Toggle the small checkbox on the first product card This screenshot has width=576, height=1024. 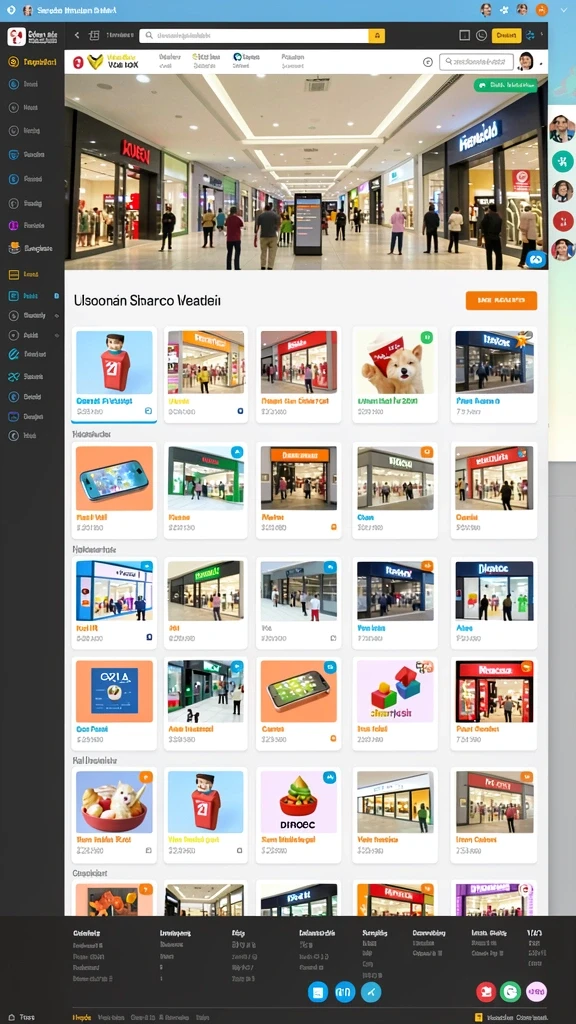click(x=148, y=411)
